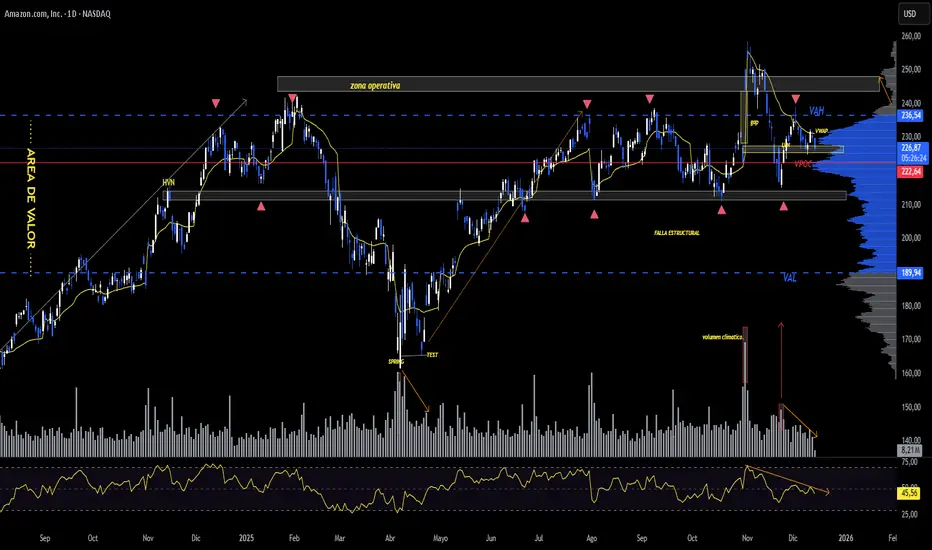Viewport: 932px width, 550px height.
Task: Click the 8,21M volume value tag
Action: tap(909, 450)
